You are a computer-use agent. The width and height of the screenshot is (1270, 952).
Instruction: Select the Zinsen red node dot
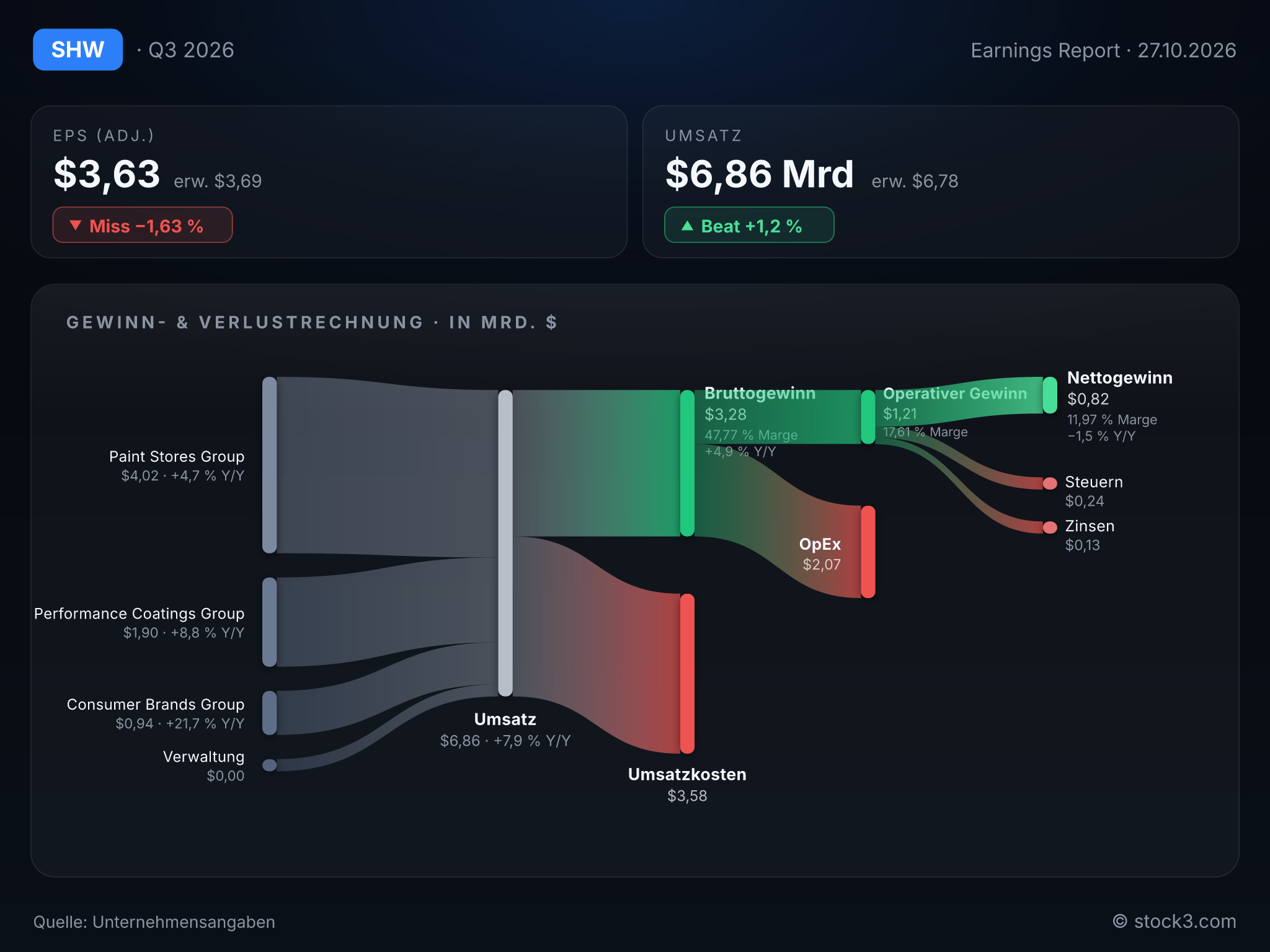[1050, 527]
